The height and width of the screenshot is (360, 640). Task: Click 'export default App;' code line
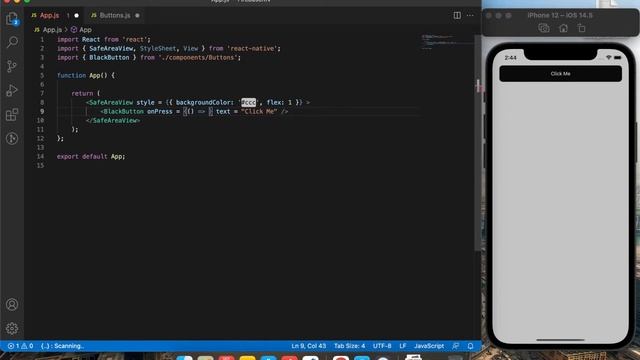[x=91, y=156]
